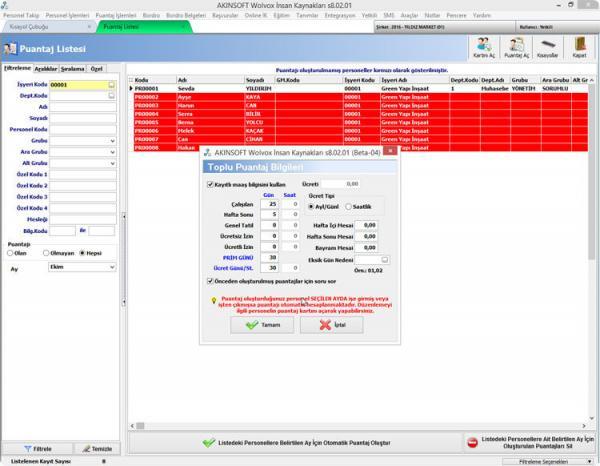Close the Toplu Puantaj dialog window
600x466 pixels.
390,151
